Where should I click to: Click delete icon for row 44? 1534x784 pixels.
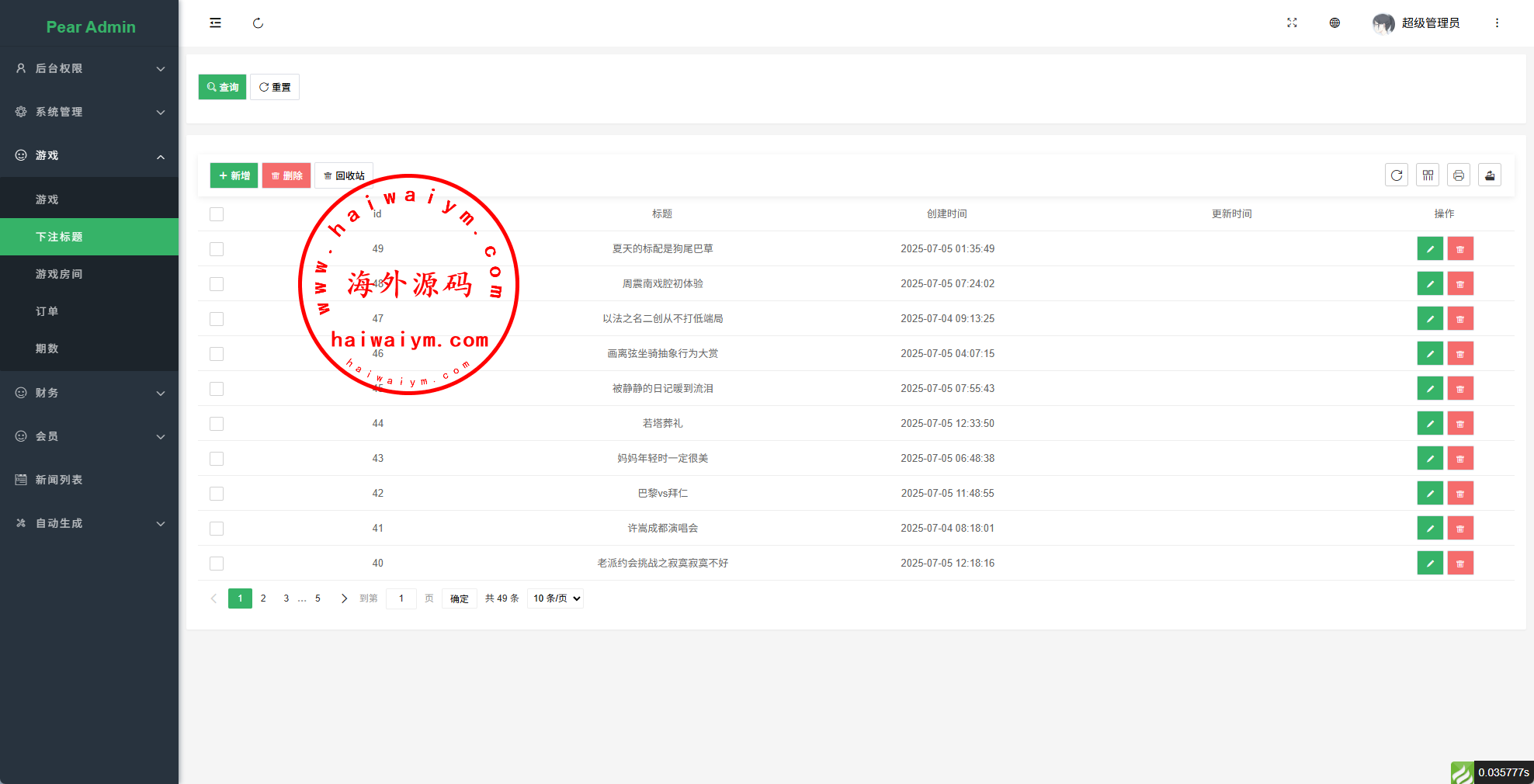coord(1459,424)
